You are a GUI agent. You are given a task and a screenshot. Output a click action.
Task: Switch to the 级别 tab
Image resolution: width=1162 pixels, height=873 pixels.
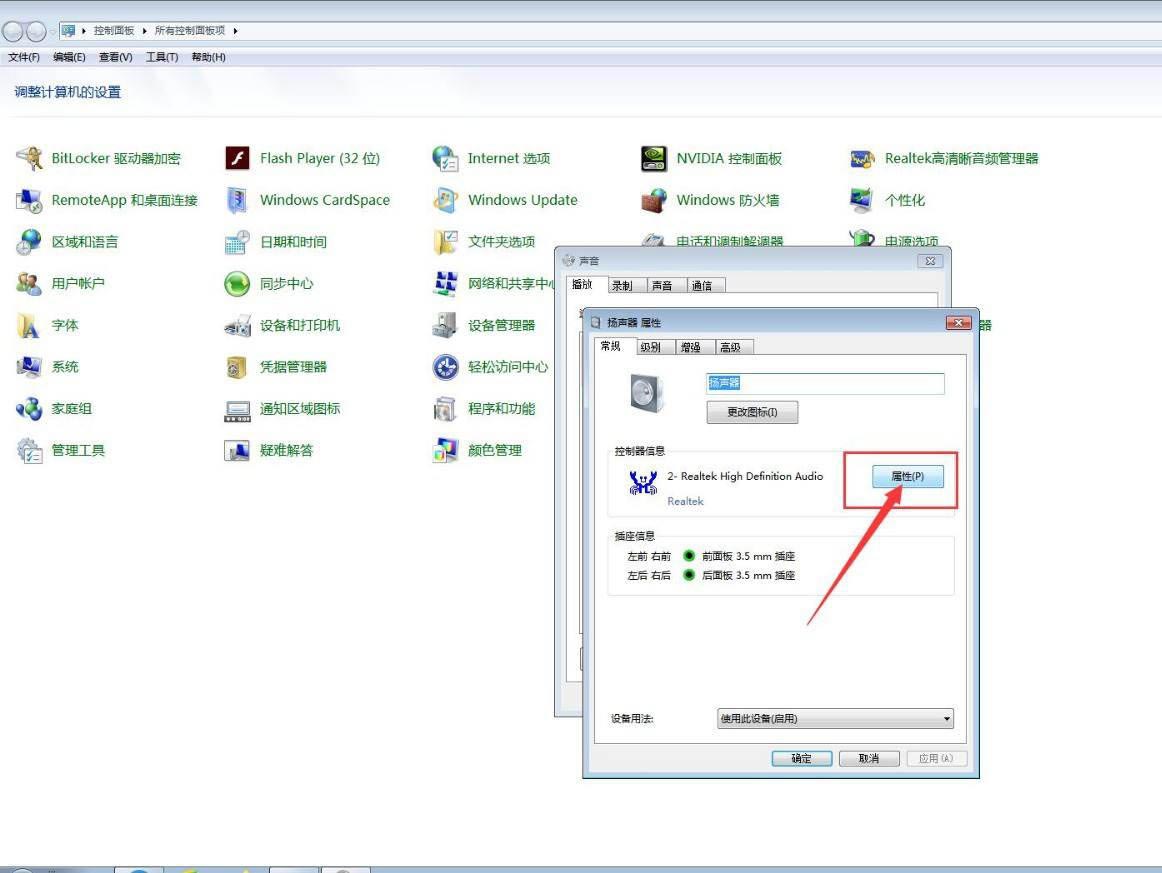click(650, 347)
